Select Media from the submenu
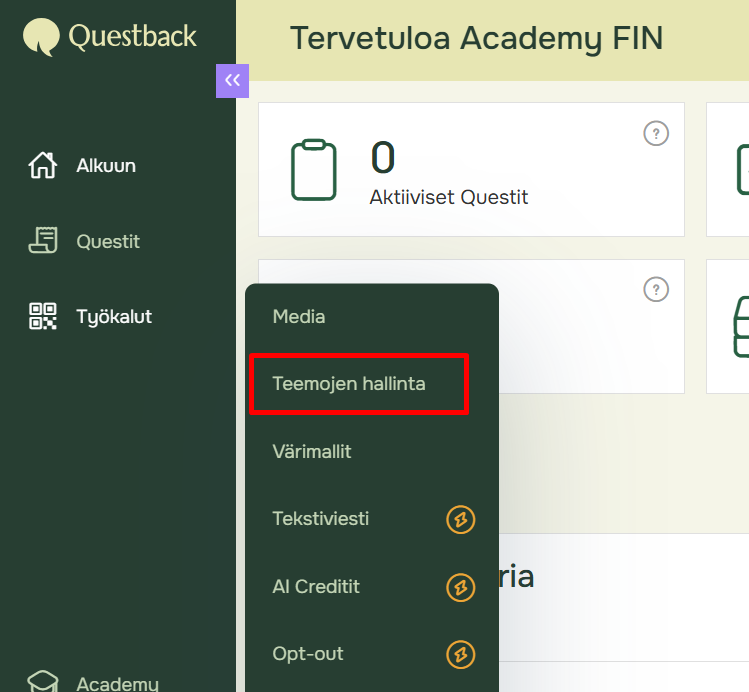Viewport: 749px width, 692px height. coord(299,317)
